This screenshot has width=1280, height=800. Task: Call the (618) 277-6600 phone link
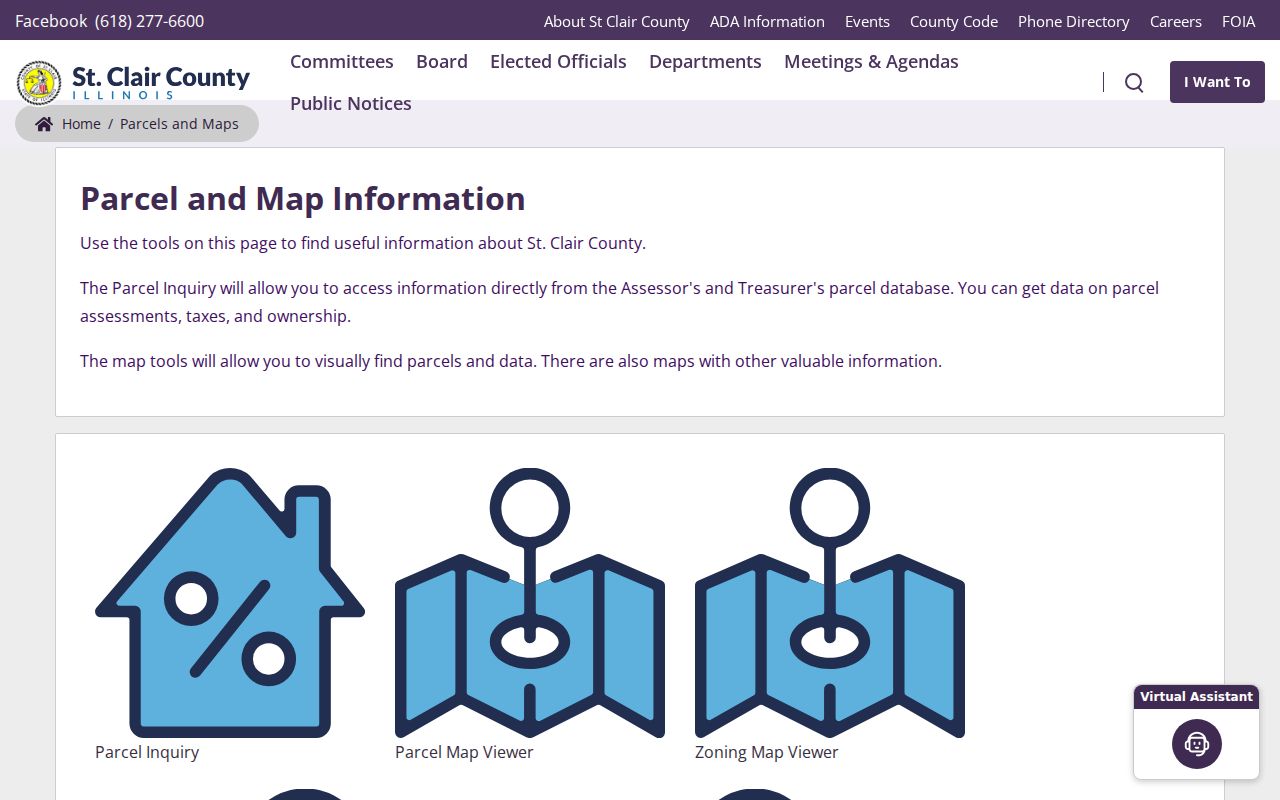coord(149,21)
